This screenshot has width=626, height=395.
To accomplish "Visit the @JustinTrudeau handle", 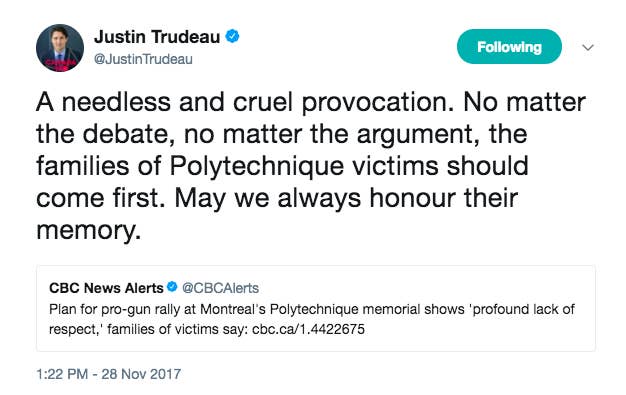I will point(143,59).
